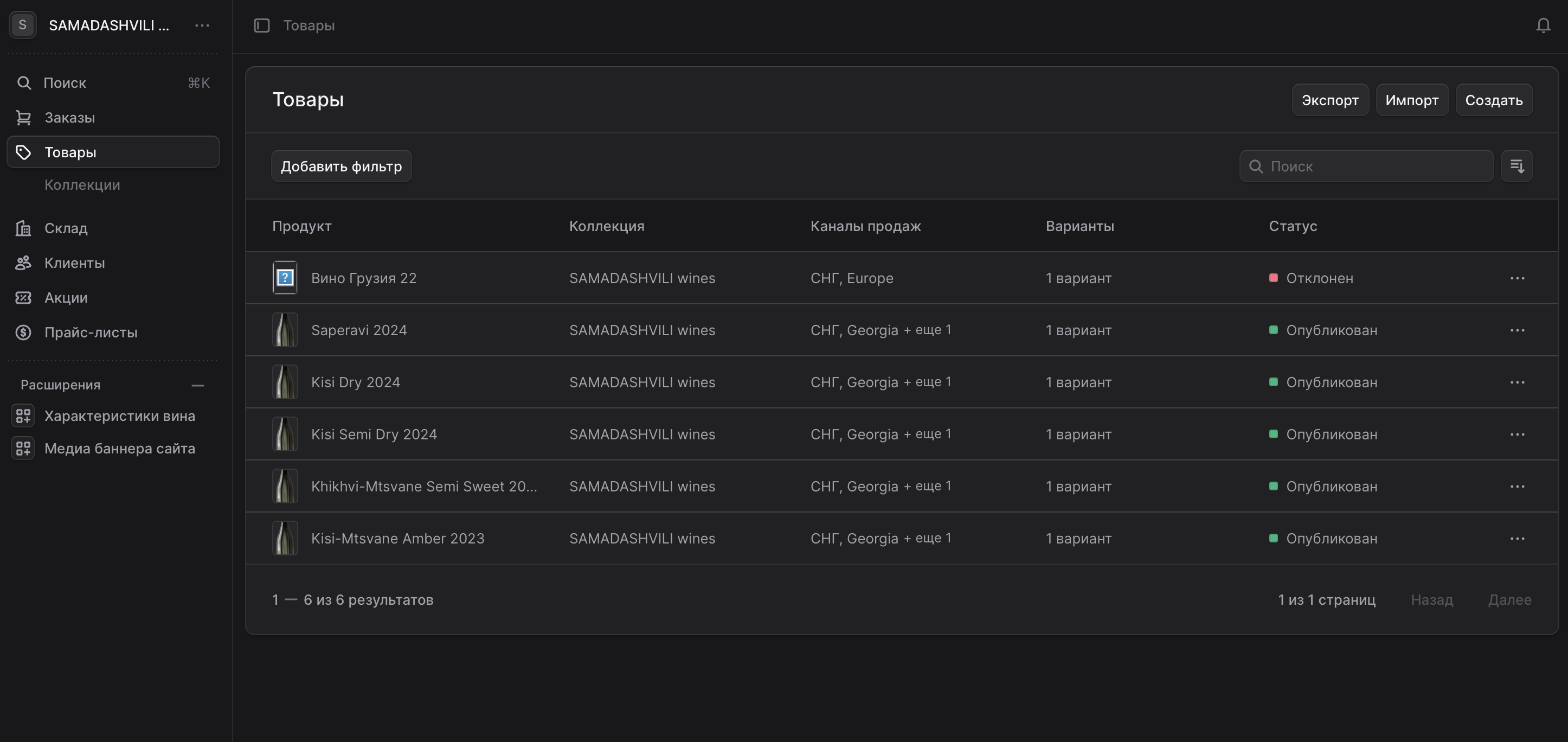The image size is (1568, 742).
Task: Click the Вино Грузия 22 placeholder thumbnail
Action: [285, 278]
